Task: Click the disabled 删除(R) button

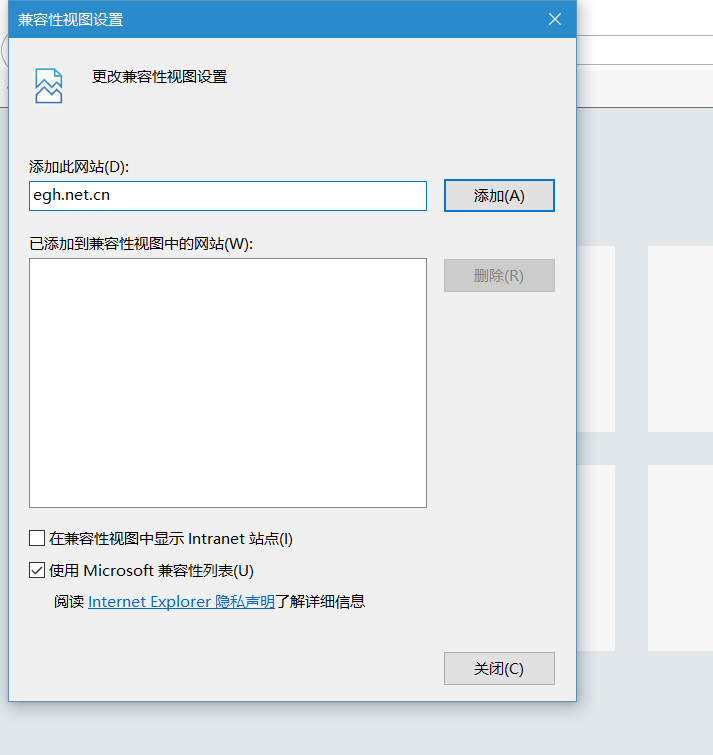Action: tap(499, 275)
